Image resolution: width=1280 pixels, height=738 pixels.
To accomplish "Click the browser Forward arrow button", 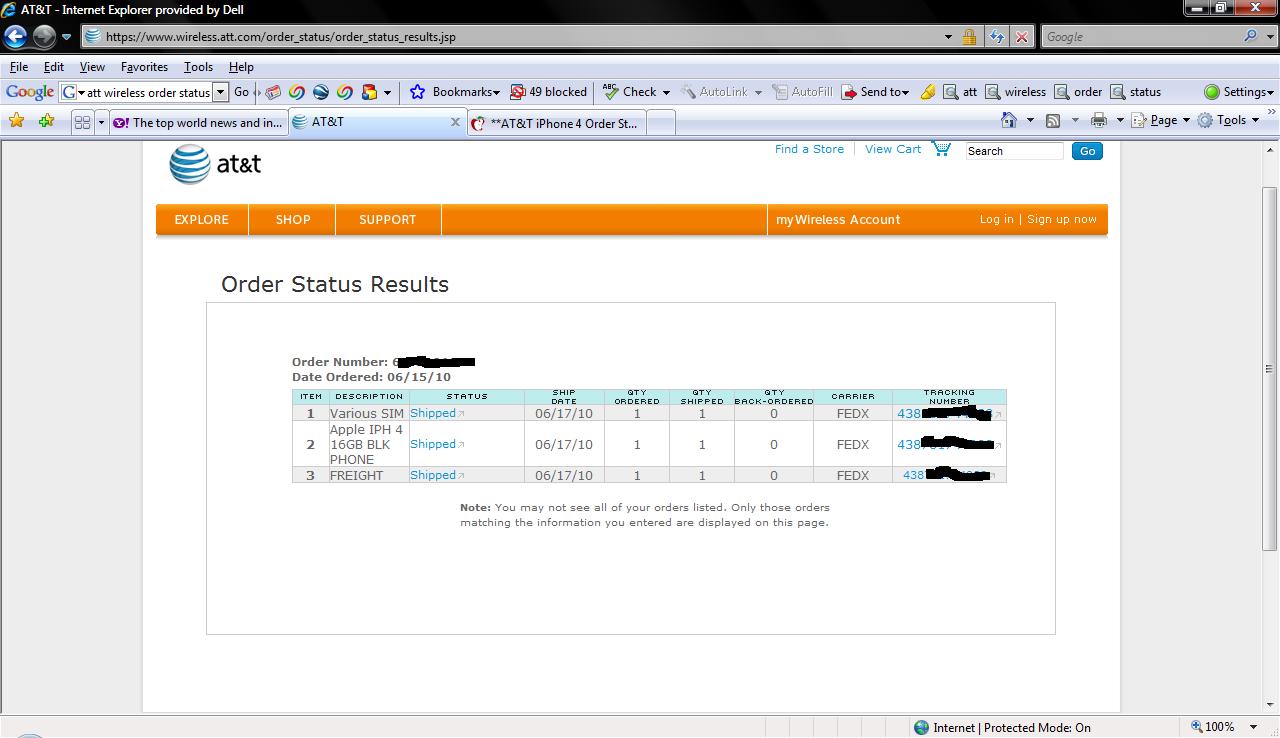I will click(x=44, y=37).
